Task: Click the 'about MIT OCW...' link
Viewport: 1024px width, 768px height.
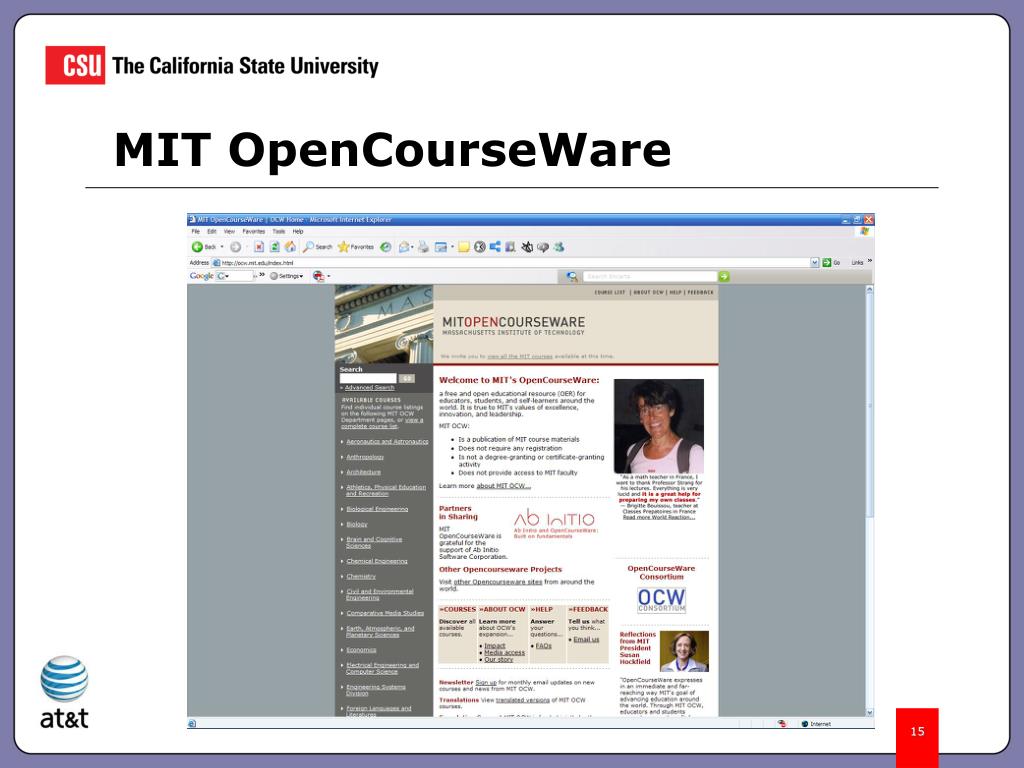Action: pos(504,486)
